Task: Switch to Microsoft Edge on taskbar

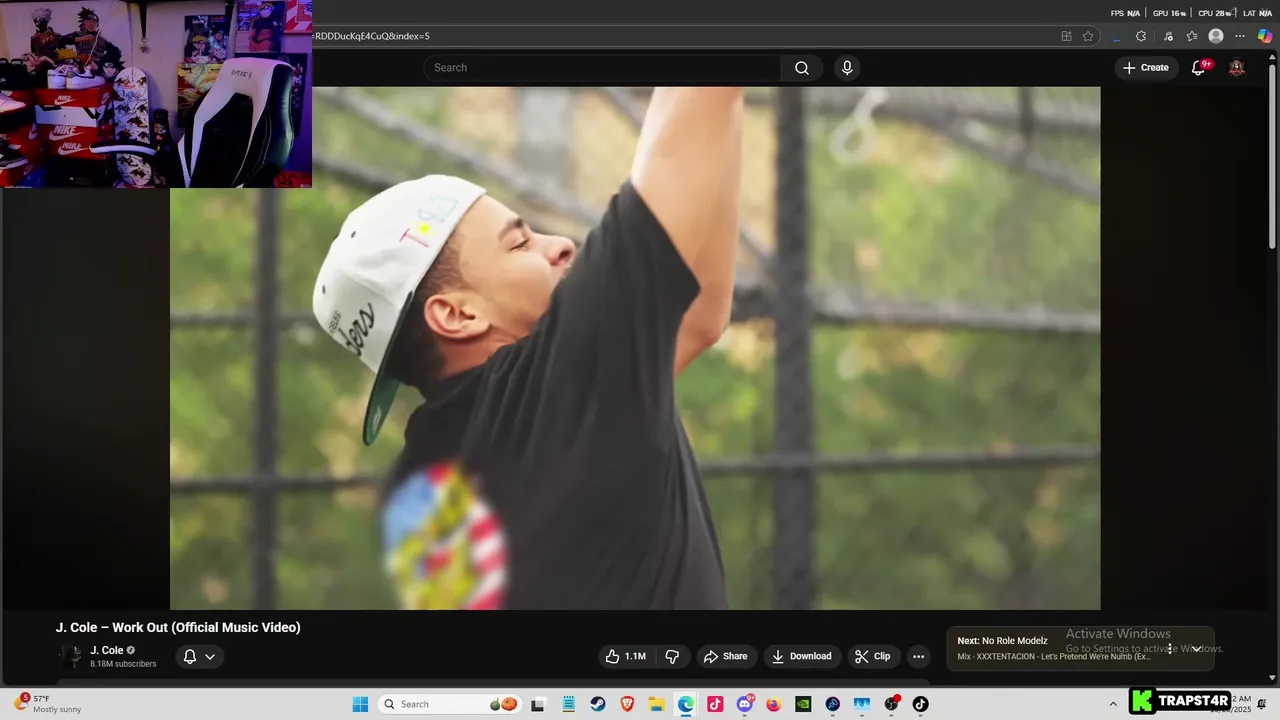Action: [x=685, y=704]
